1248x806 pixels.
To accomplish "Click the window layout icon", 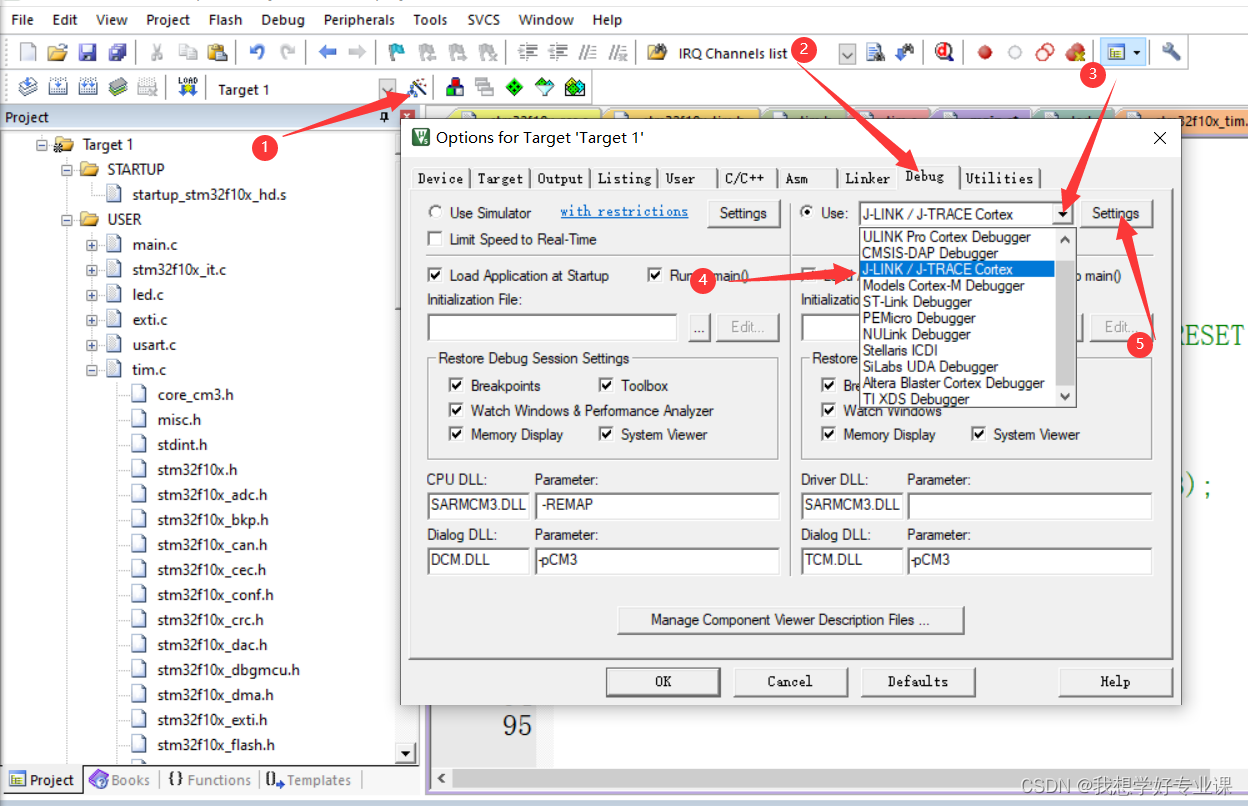I will pos(1116,53).
